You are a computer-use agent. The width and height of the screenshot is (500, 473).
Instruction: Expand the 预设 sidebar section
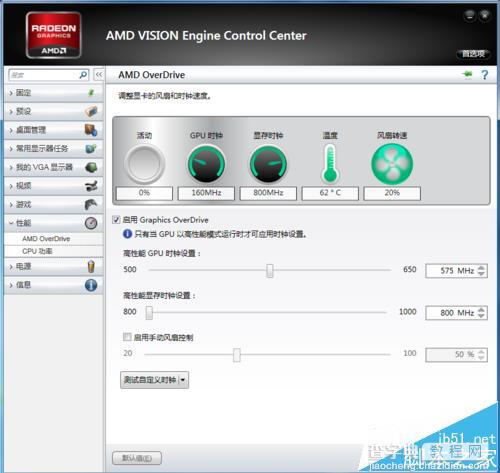(x=11, y=111)
